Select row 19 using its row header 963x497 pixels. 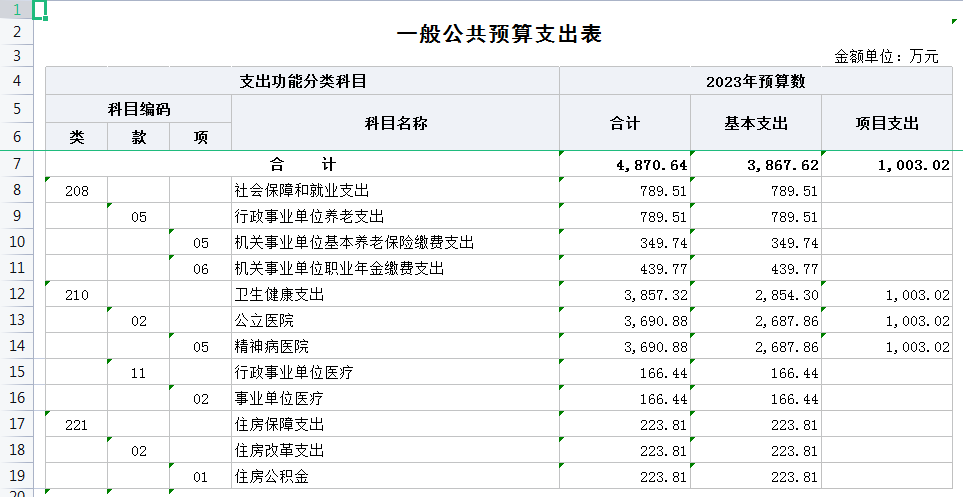coord(17,476)
